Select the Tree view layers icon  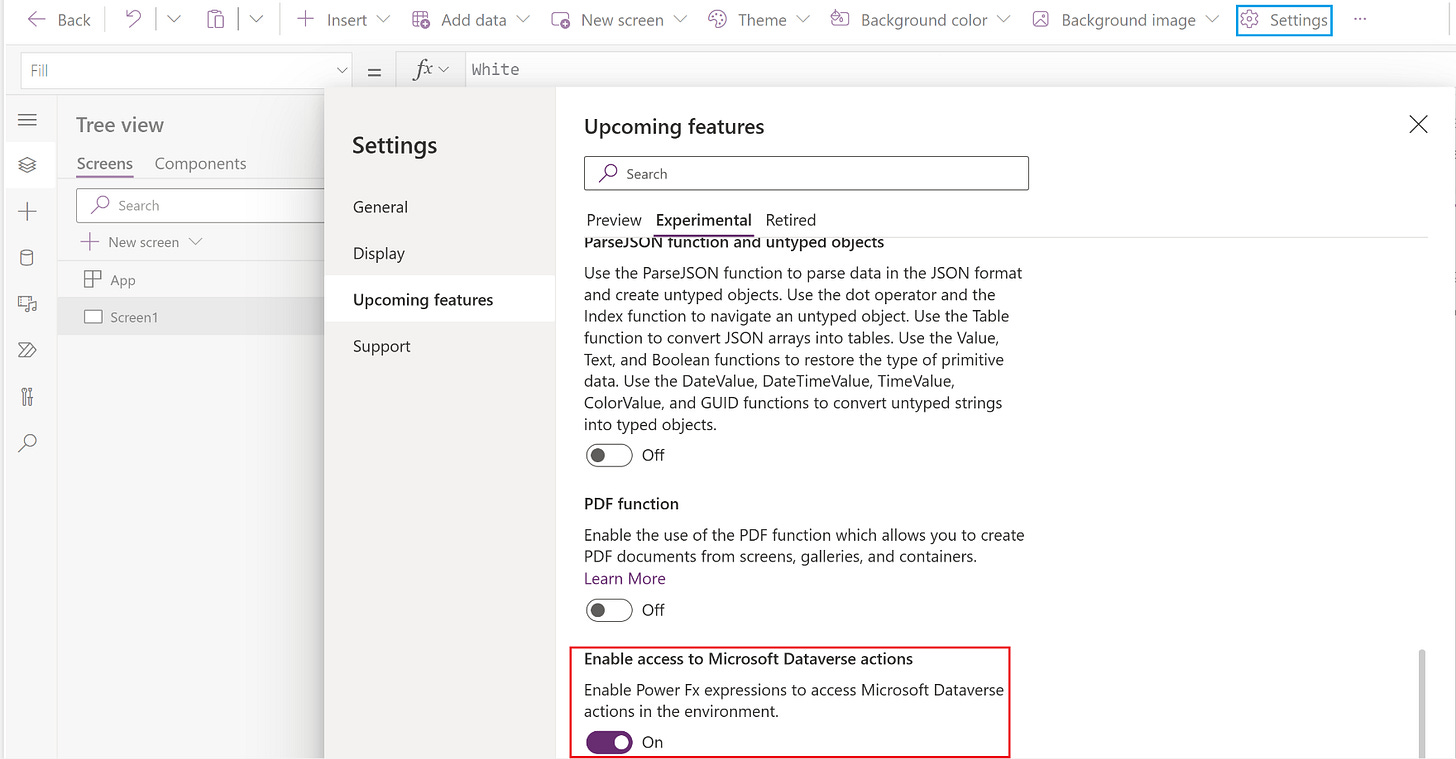[x=28, y=165]
